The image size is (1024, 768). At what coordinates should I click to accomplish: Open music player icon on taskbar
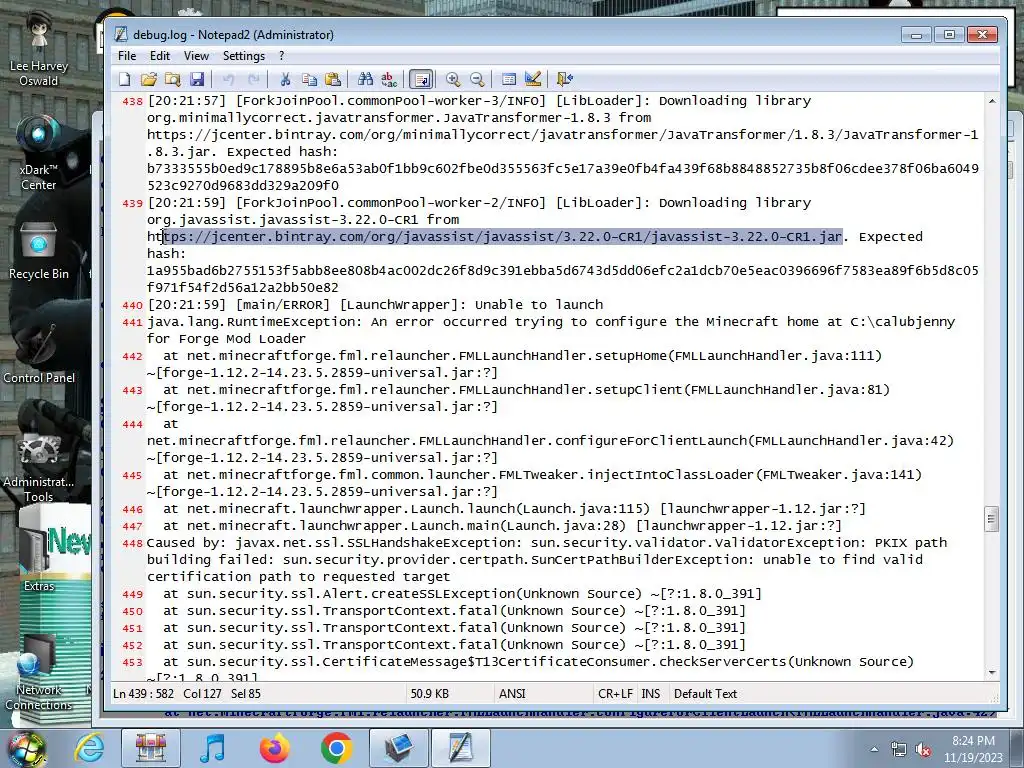(212, 748)
